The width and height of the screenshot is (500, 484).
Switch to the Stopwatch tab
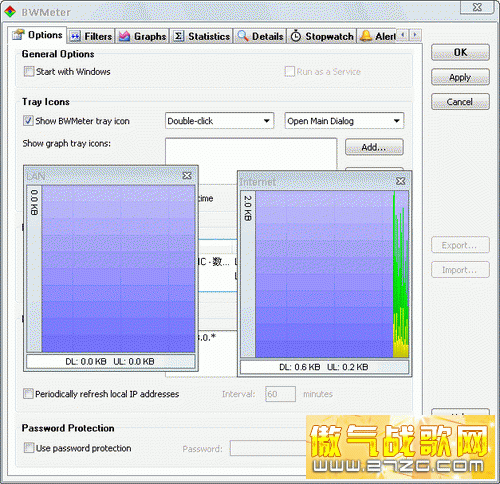click(322, 36)
